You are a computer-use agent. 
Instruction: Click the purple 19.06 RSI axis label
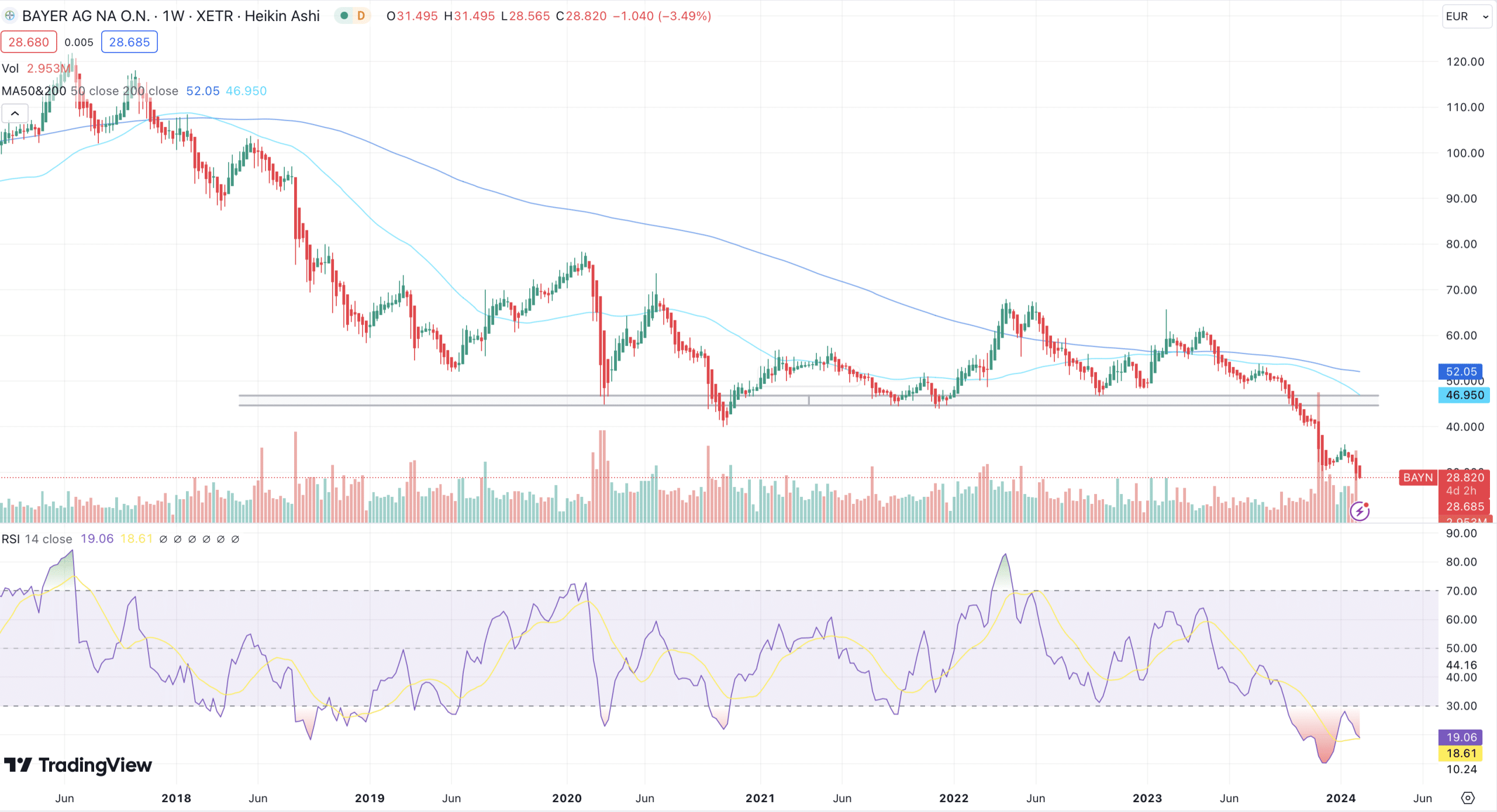tap(1461, 738)
